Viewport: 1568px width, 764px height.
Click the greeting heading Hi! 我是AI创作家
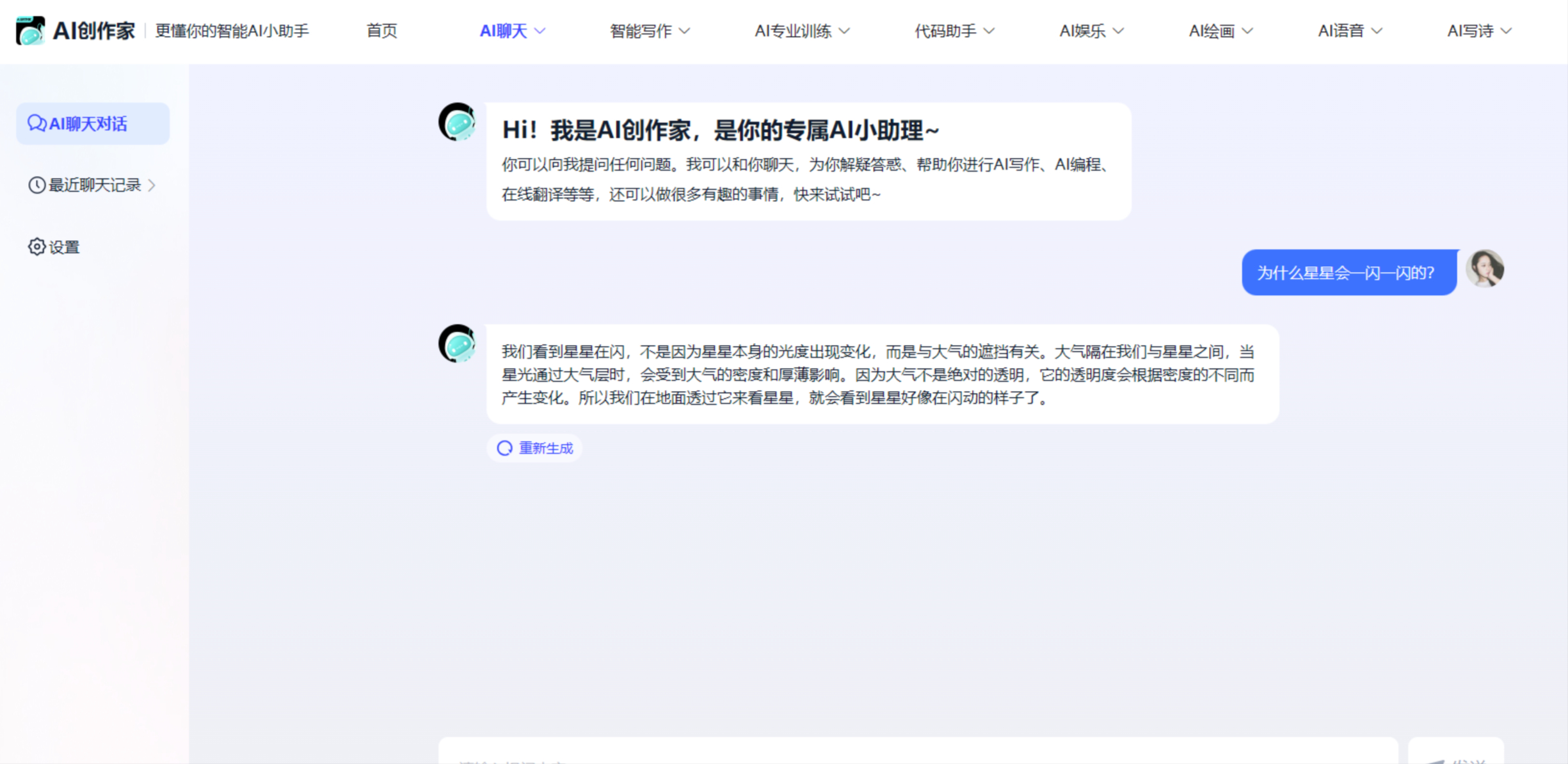coord(720,130)
